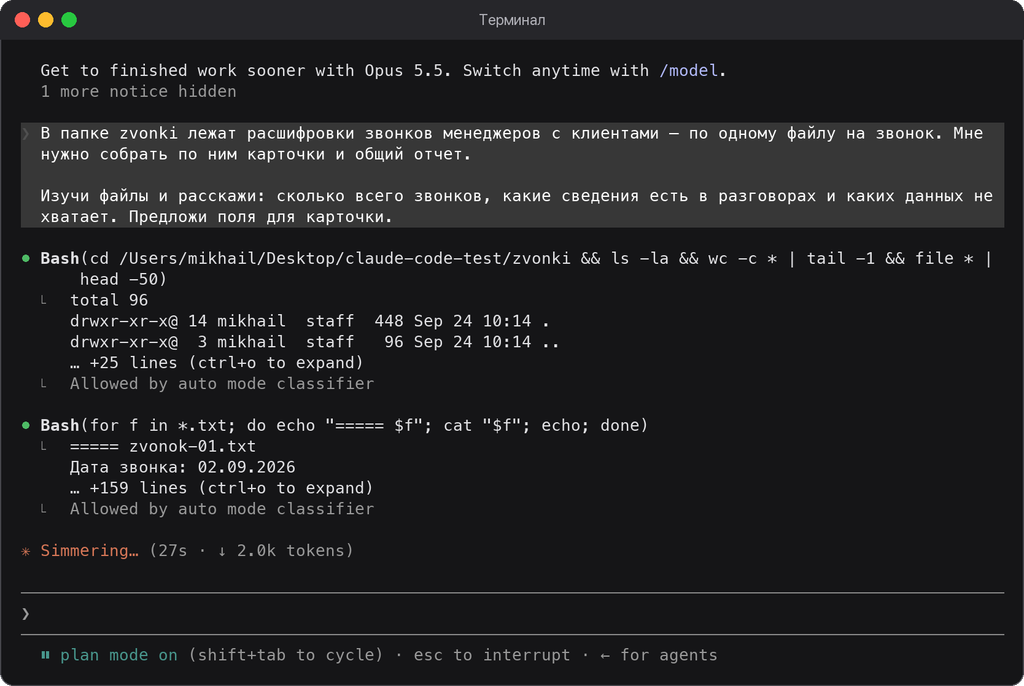Expand the "+159 lines" collapsed output
The image size is (1024, 686).
(x=221, y=488)
